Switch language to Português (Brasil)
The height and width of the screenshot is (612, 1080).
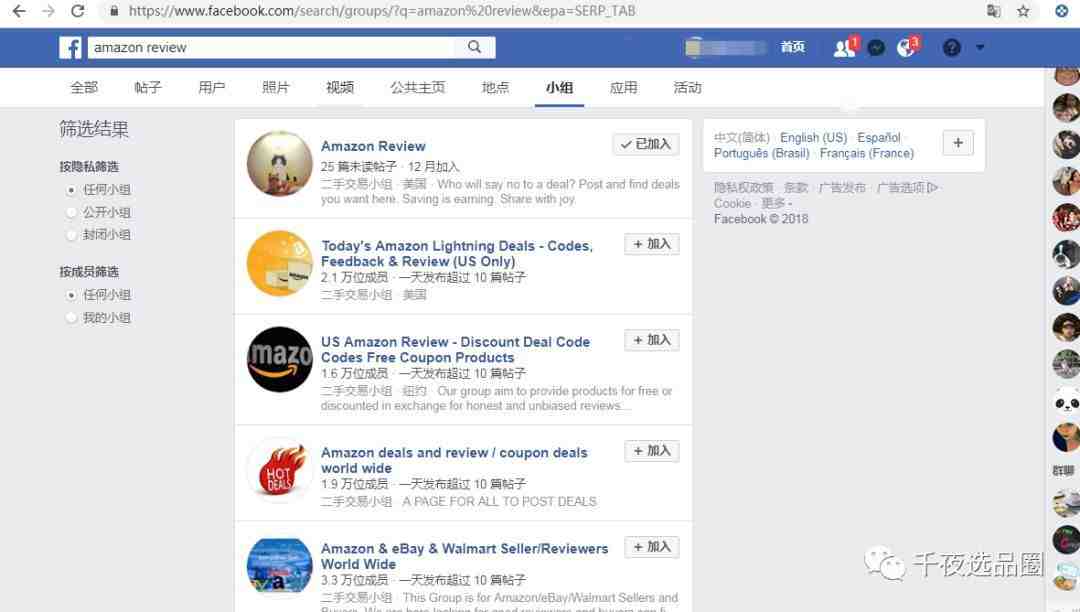(x=761, y=153)
